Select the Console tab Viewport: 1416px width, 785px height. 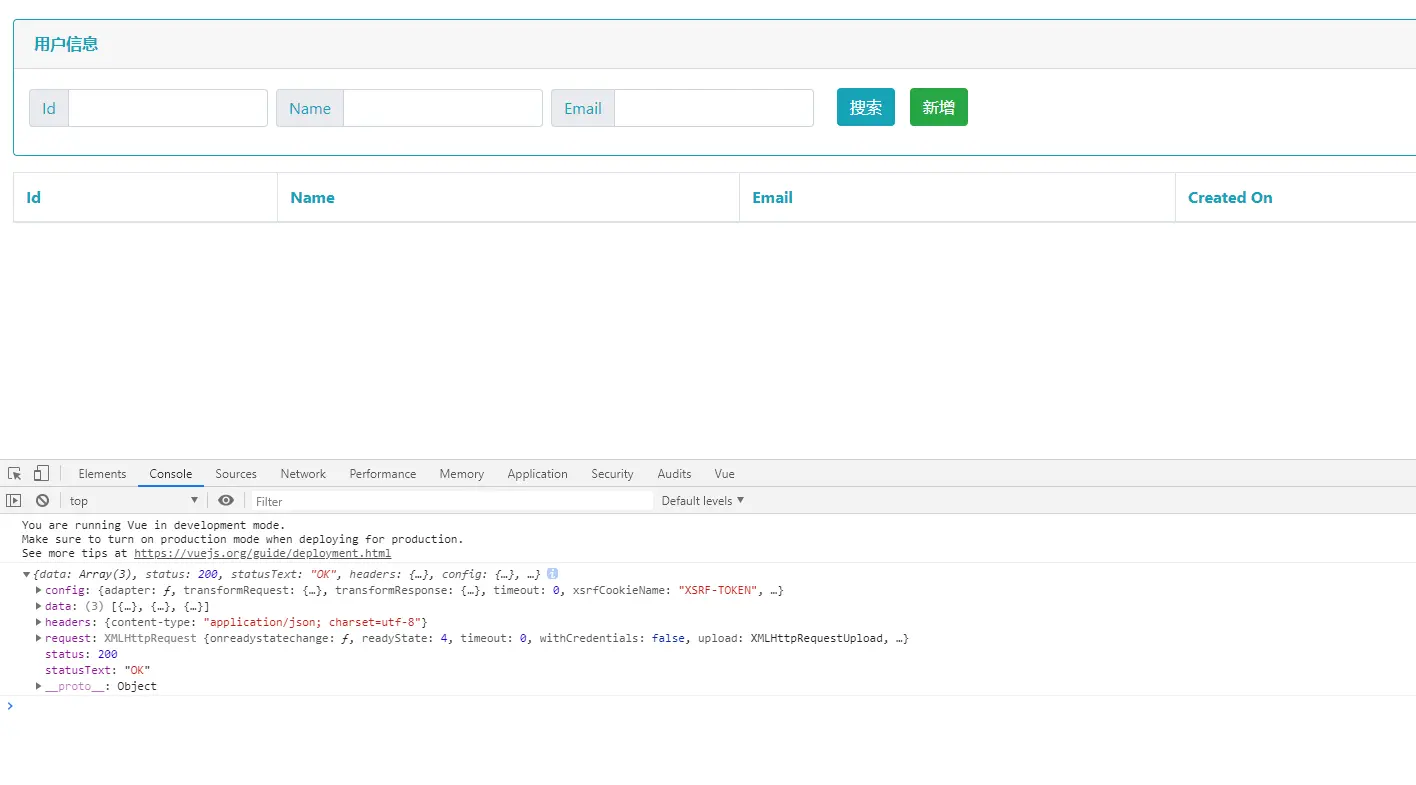pos(171,474)
